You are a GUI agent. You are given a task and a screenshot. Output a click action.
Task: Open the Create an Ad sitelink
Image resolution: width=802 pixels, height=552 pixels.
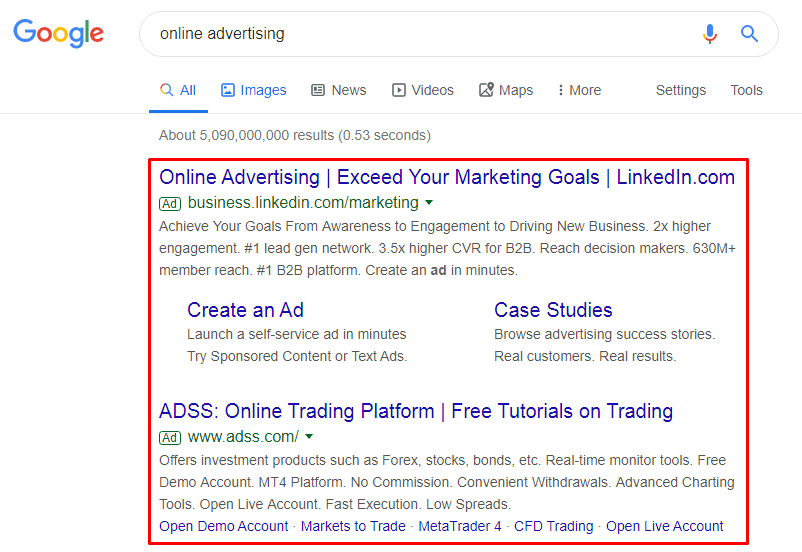pos(246,310)
